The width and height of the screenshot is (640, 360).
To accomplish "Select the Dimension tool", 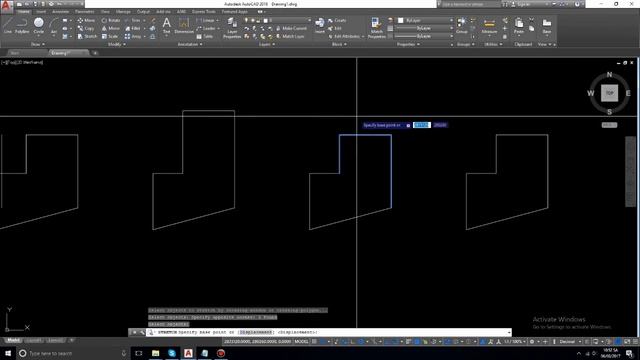I will [184, 25].
